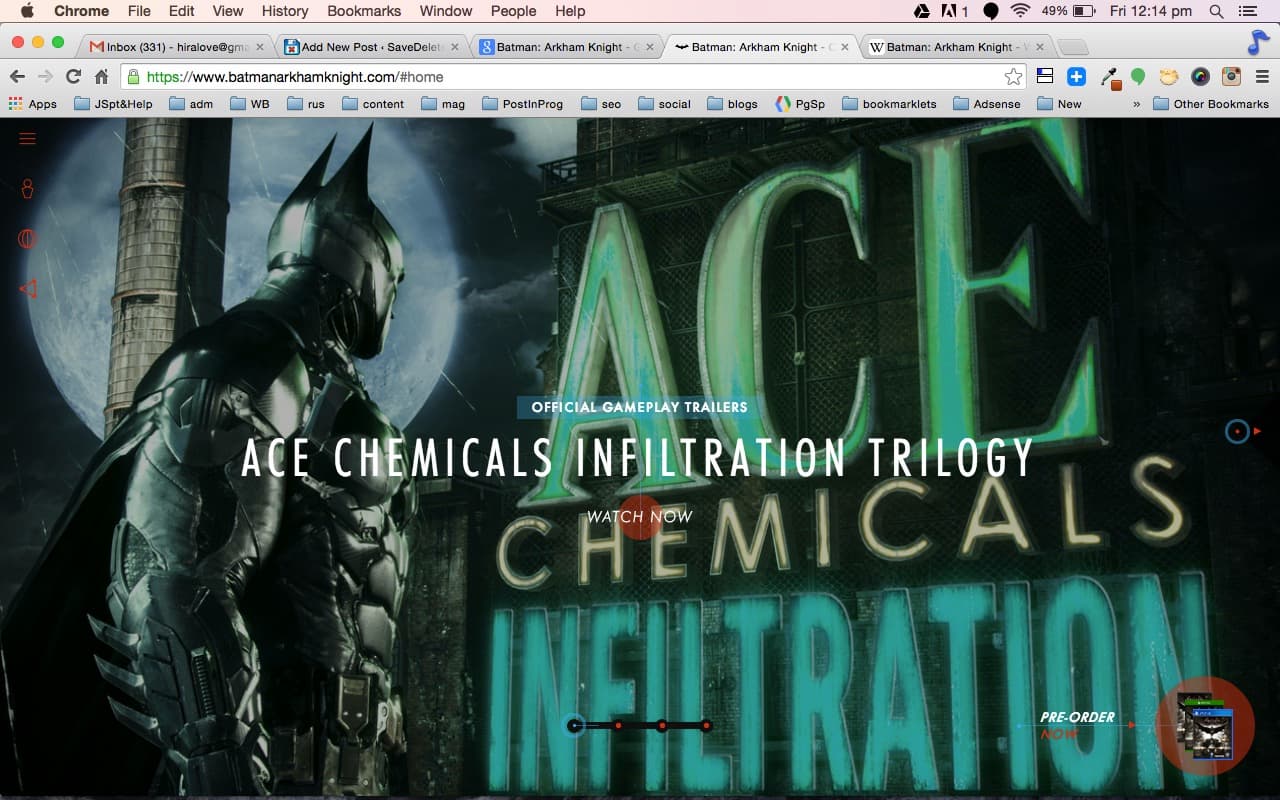Click the Adobe icon in the menu bar
Viewport: 1280px width, 800px height.
950,11
